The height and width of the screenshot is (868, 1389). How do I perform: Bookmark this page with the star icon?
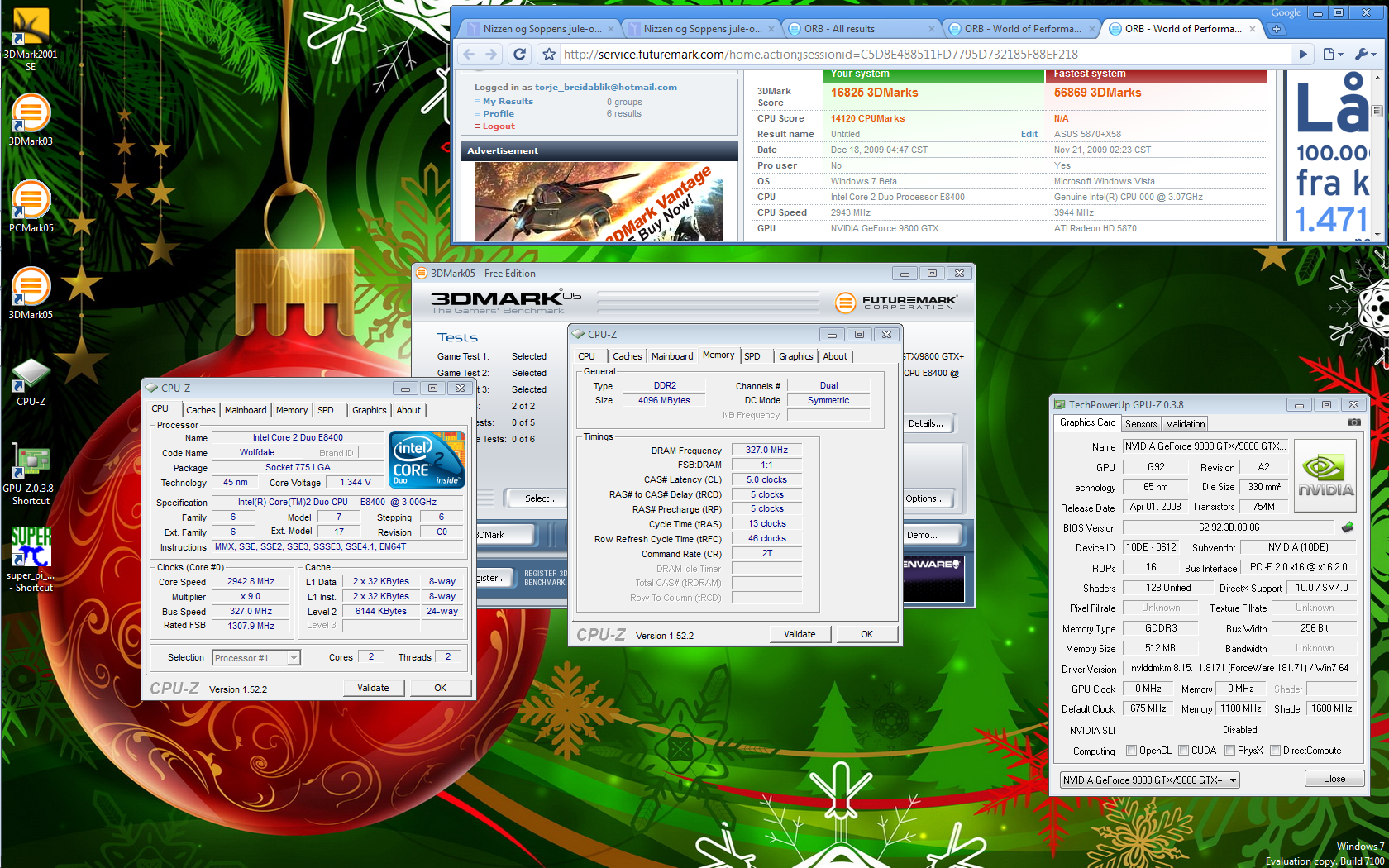pyautogui.click(x=548, y=55)
